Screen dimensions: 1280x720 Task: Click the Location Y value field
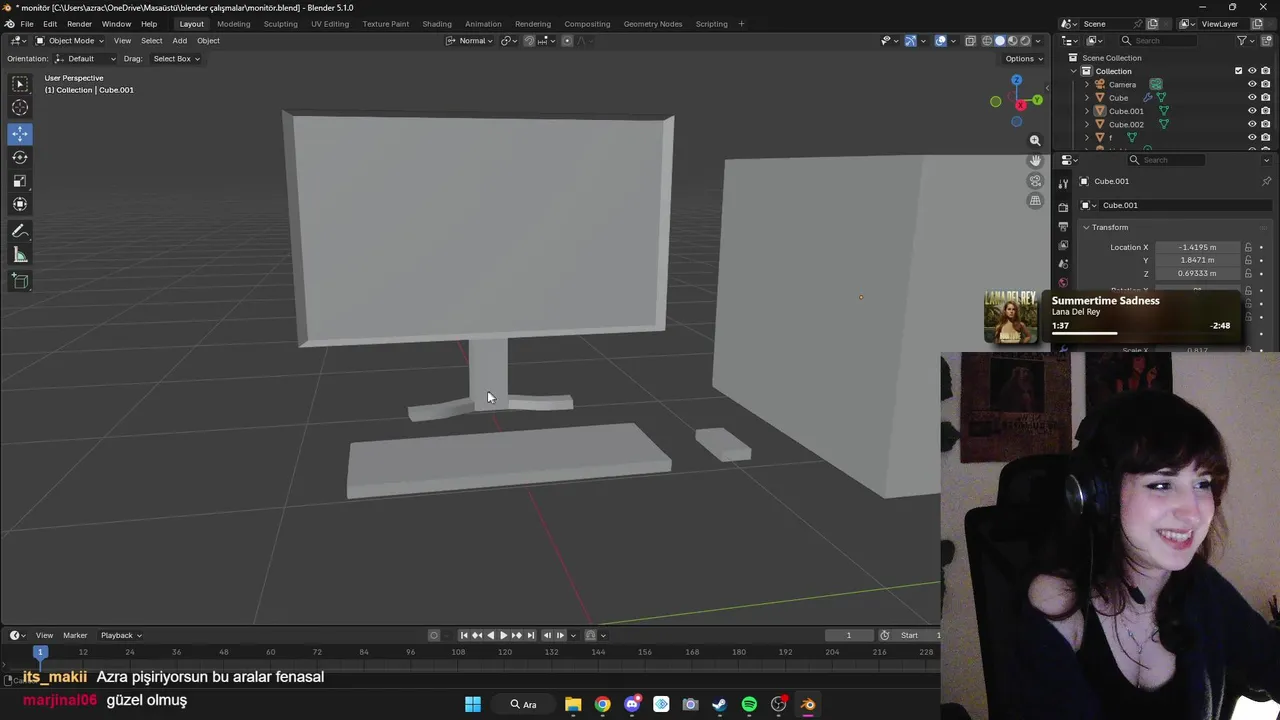(x=1197, y=260)
